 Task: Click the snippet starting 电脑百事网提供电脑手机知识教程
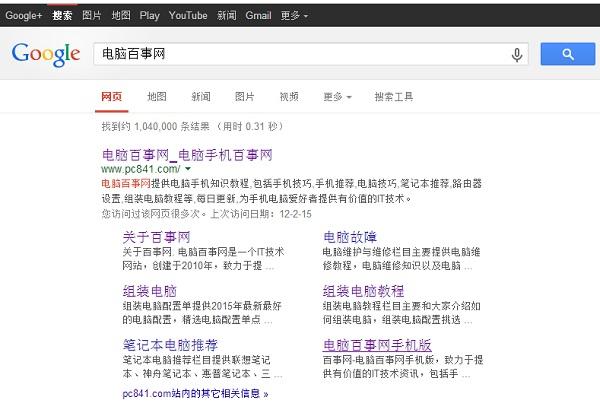(x=291, y=191)
